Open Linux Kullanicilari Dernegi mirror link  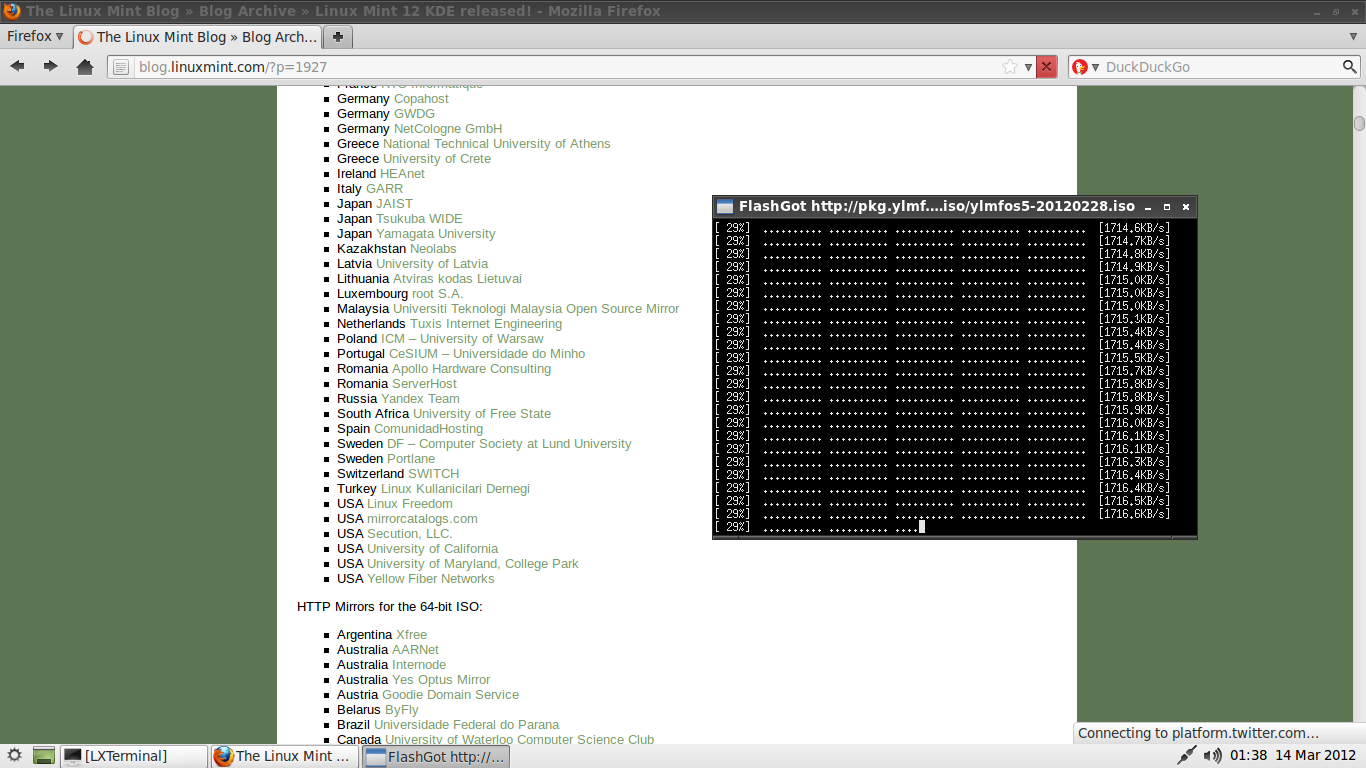(455, 488)
